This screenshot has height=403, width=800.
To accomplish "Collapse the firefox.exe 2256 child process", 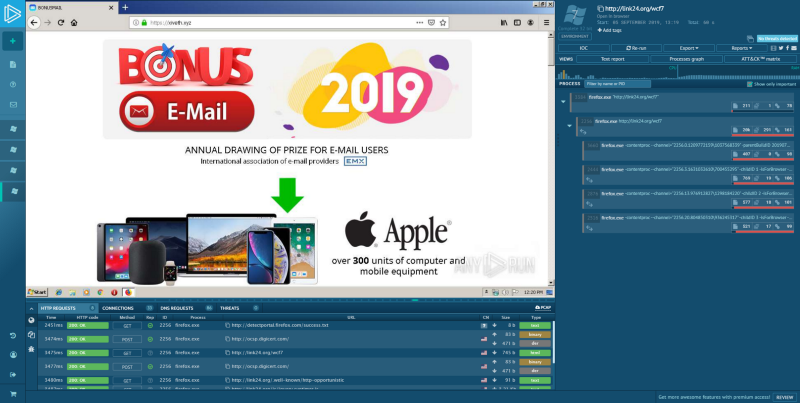I will point(570,125).
